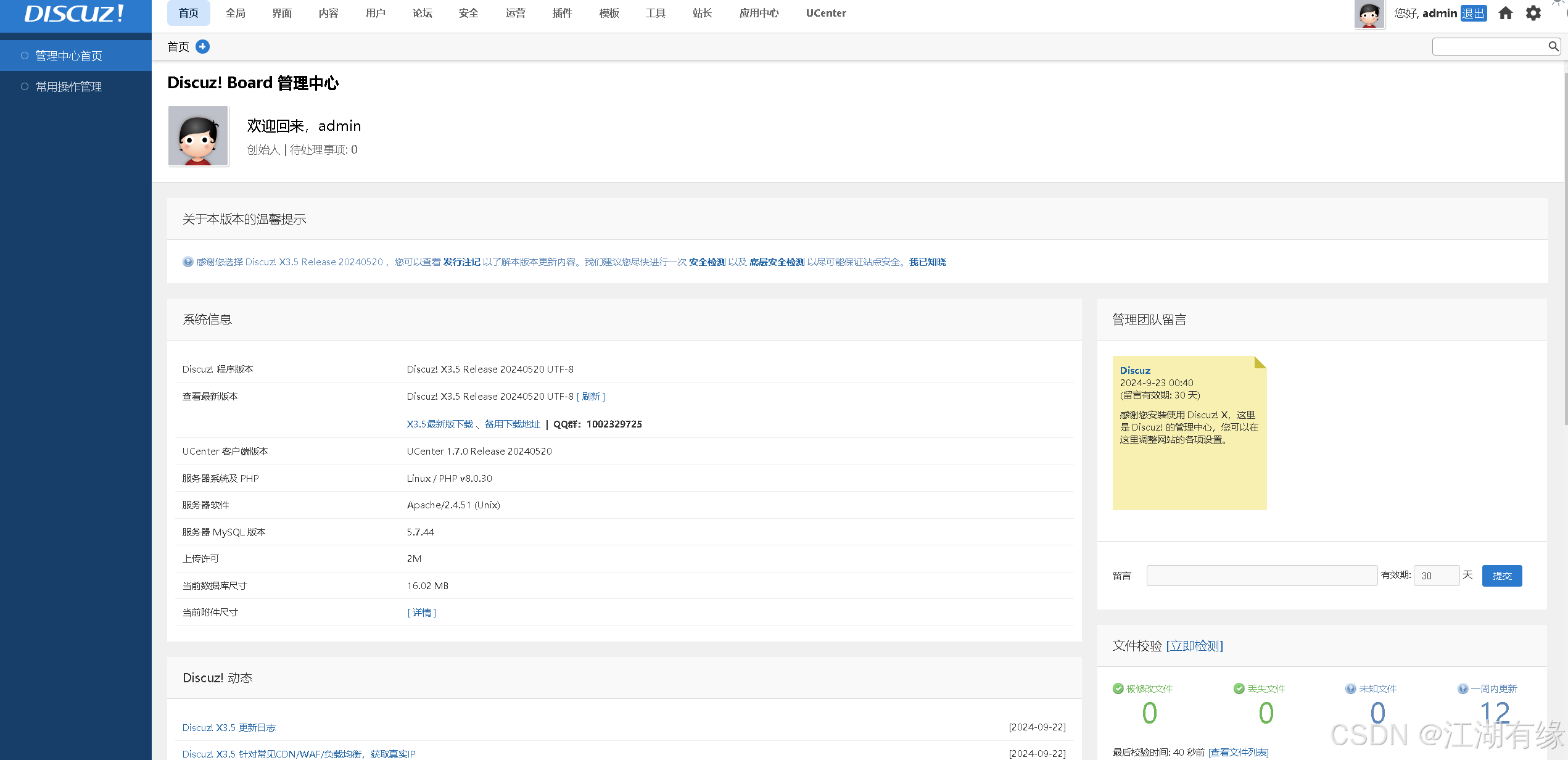Switch to the 插件 menu tab
Screen dimensions: 1568x760
point(562,13)
